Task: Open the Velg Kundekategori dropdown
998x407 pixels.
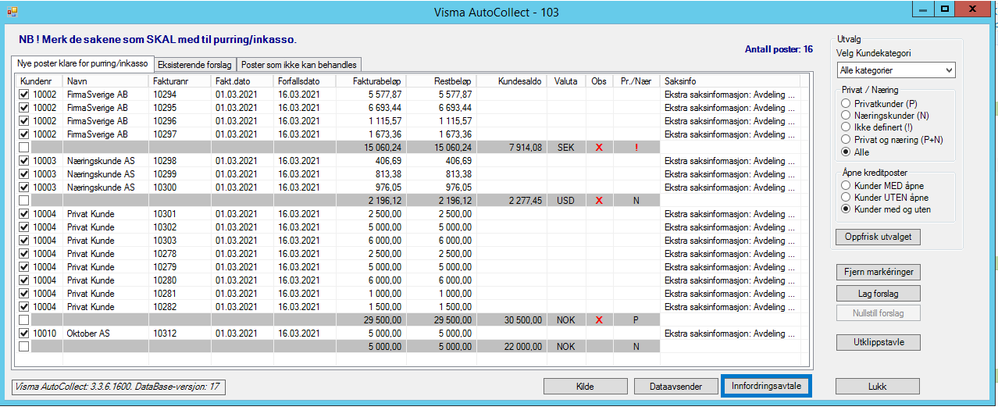Action: [896, 69]
